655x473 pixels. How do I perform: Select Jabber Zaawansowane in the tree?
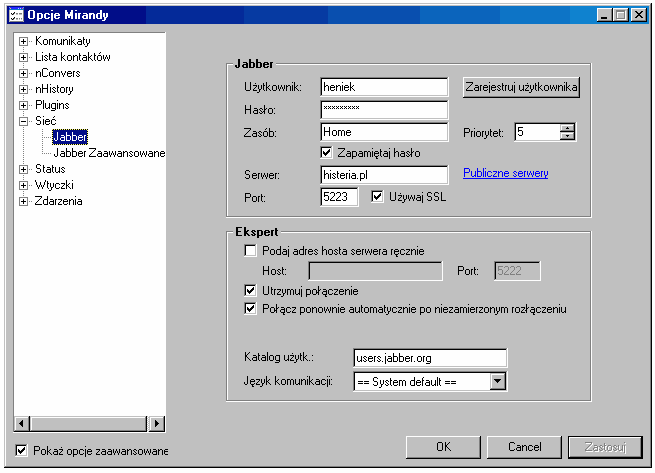click(x=108, y=153)
